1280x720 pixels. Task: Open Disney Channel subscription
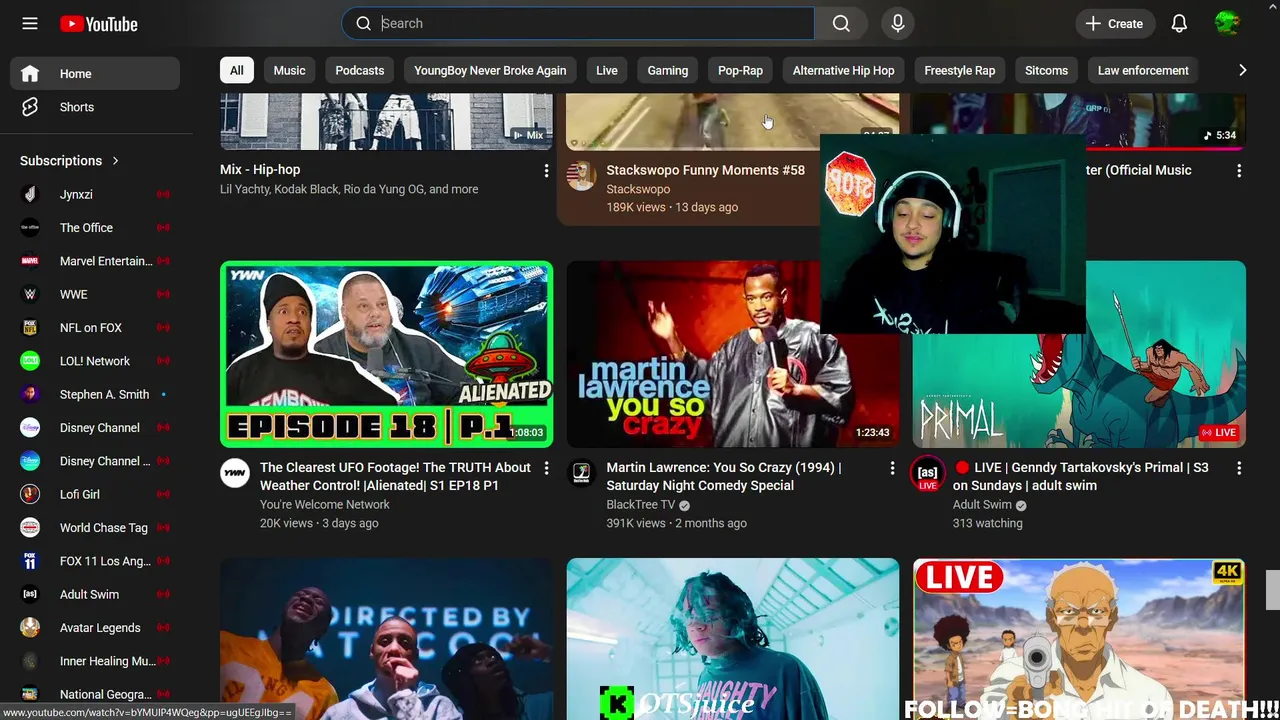tap(95, 427)
